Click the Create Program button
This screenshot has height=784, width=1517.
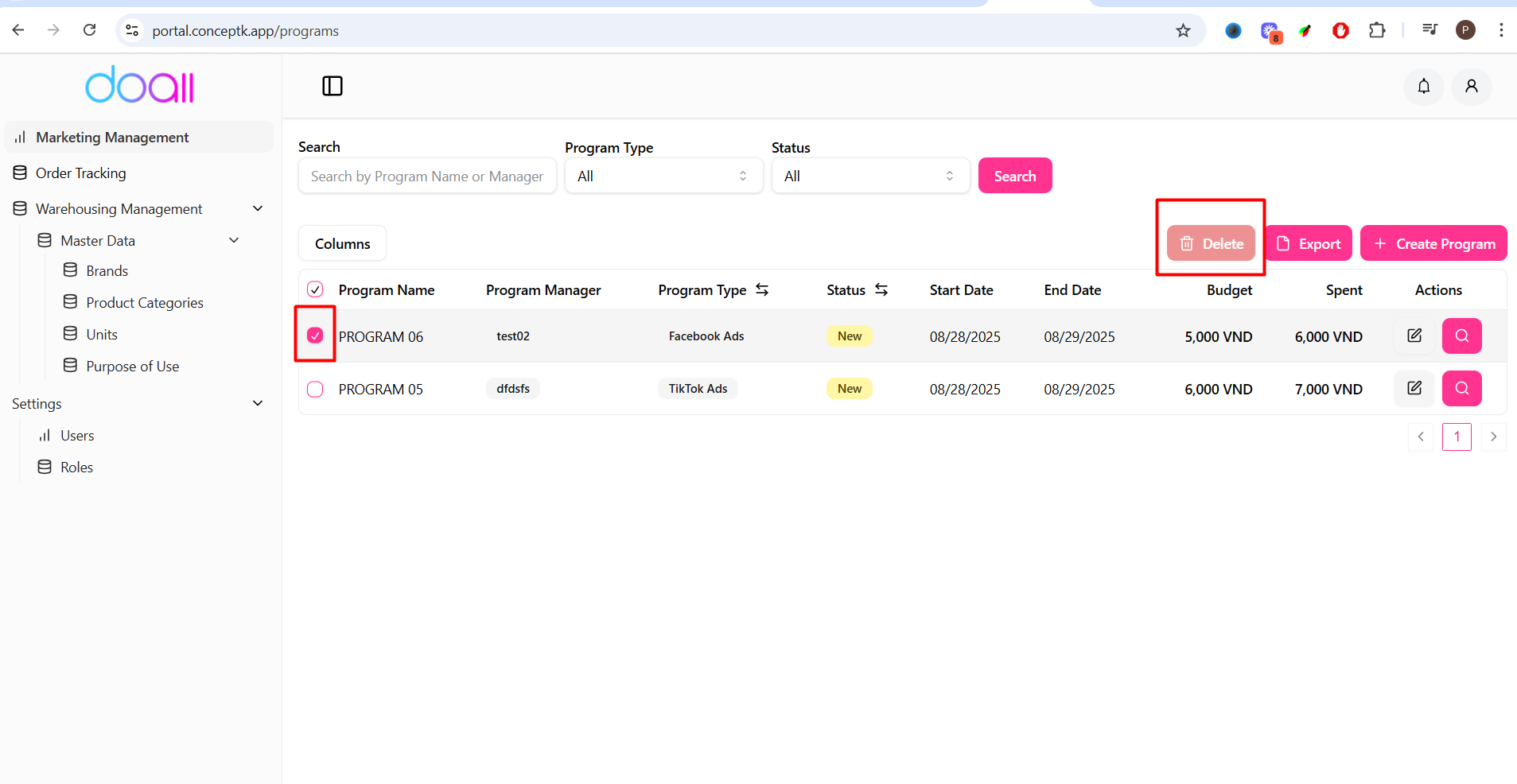click(1433, 243)
